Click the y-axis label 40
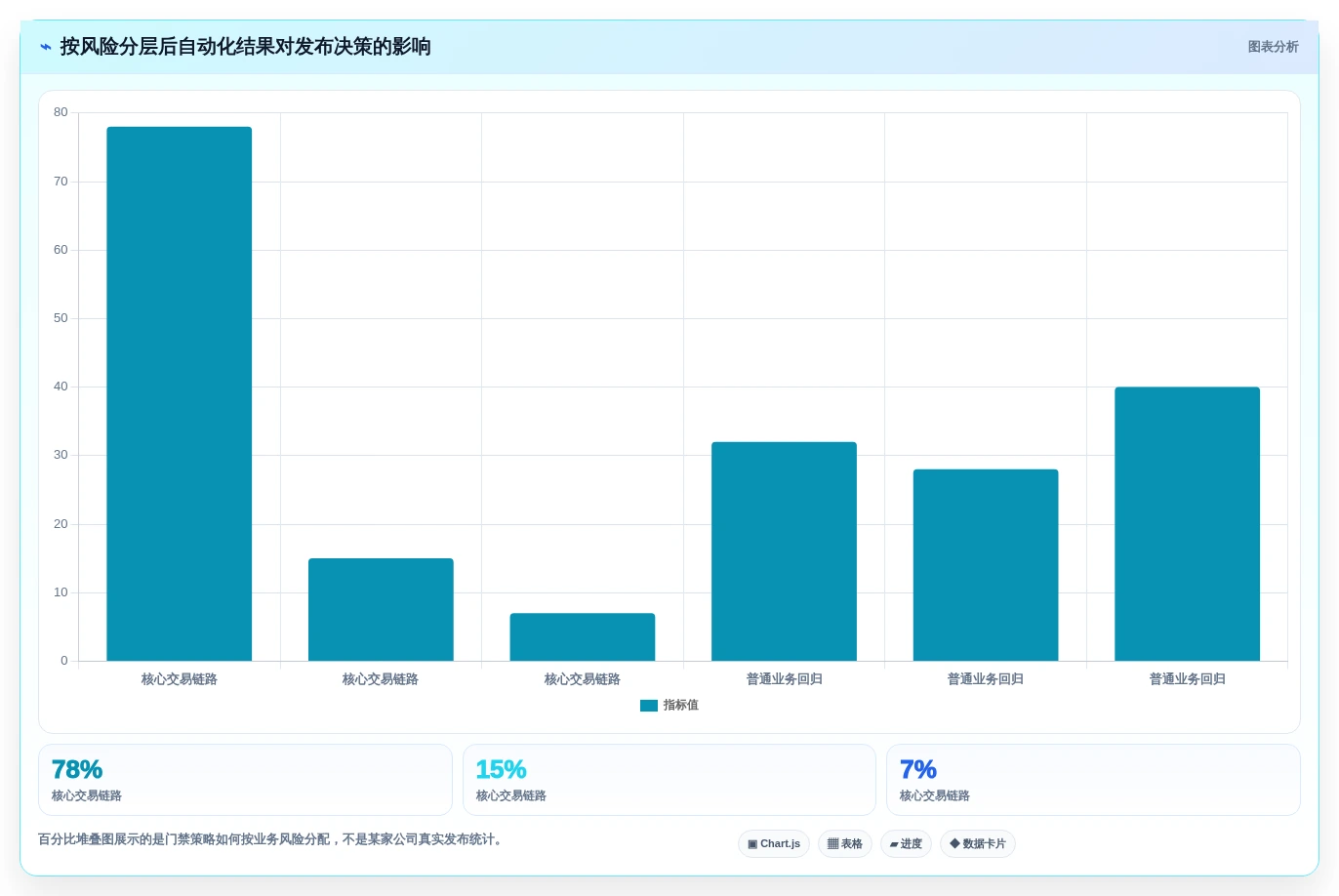Screen dimensions: 1339x896 (x=61, y=387)
